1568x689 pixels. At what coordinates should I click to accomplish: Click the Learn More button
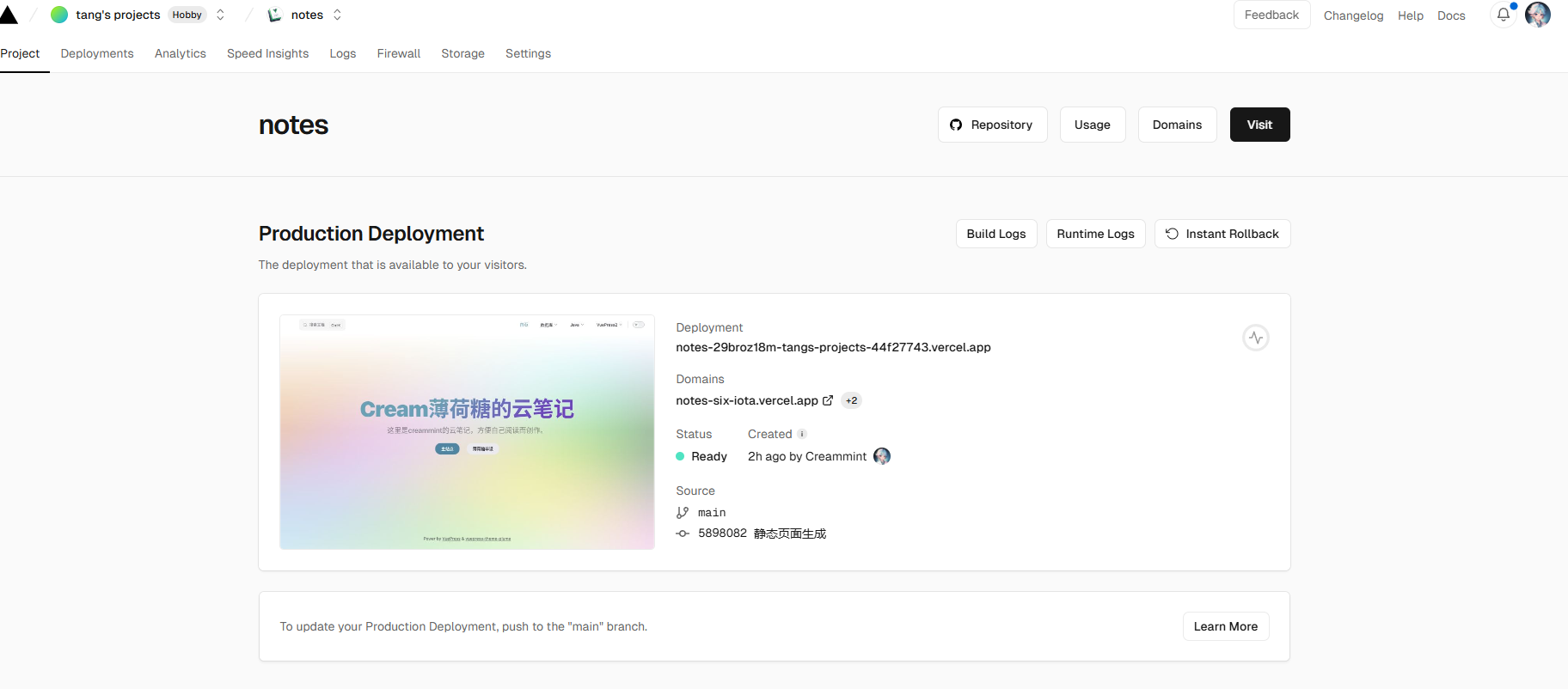tap(1225, 626)
